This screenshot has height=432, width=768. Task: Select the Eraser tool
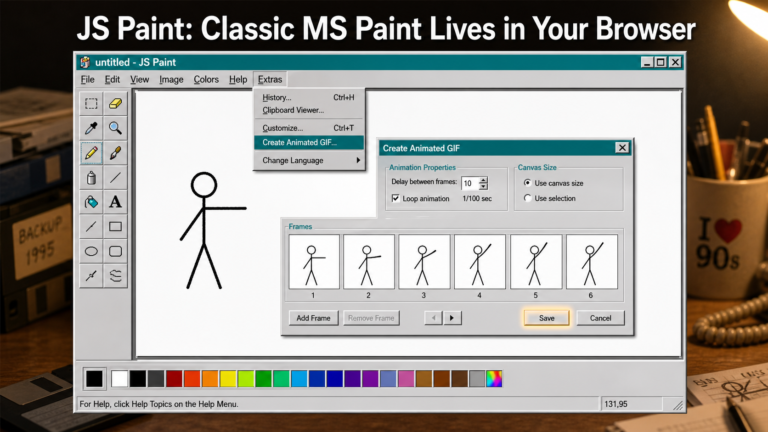point(115,103)
